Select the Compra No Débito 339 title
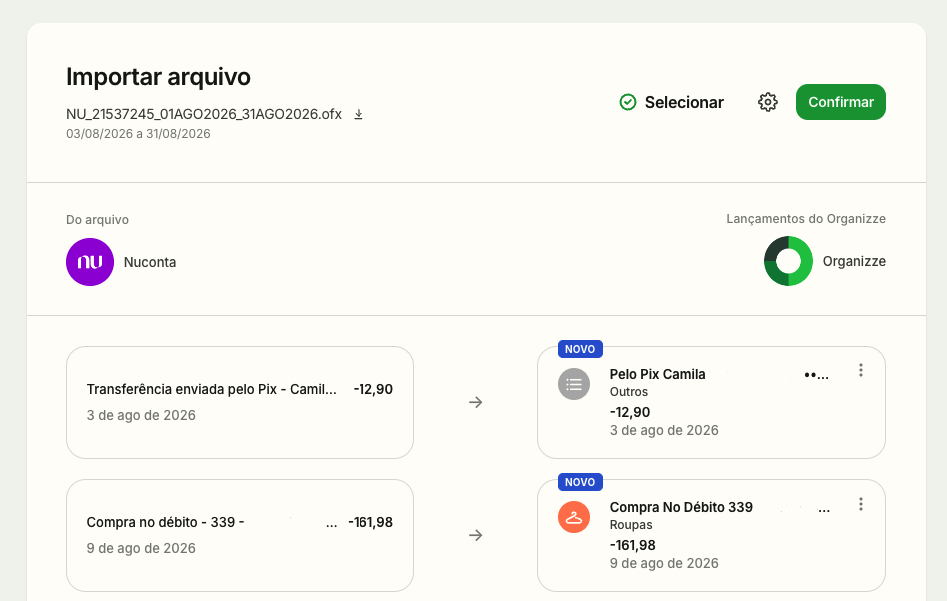Screen dimensions: 947x601 click(681, 507)
